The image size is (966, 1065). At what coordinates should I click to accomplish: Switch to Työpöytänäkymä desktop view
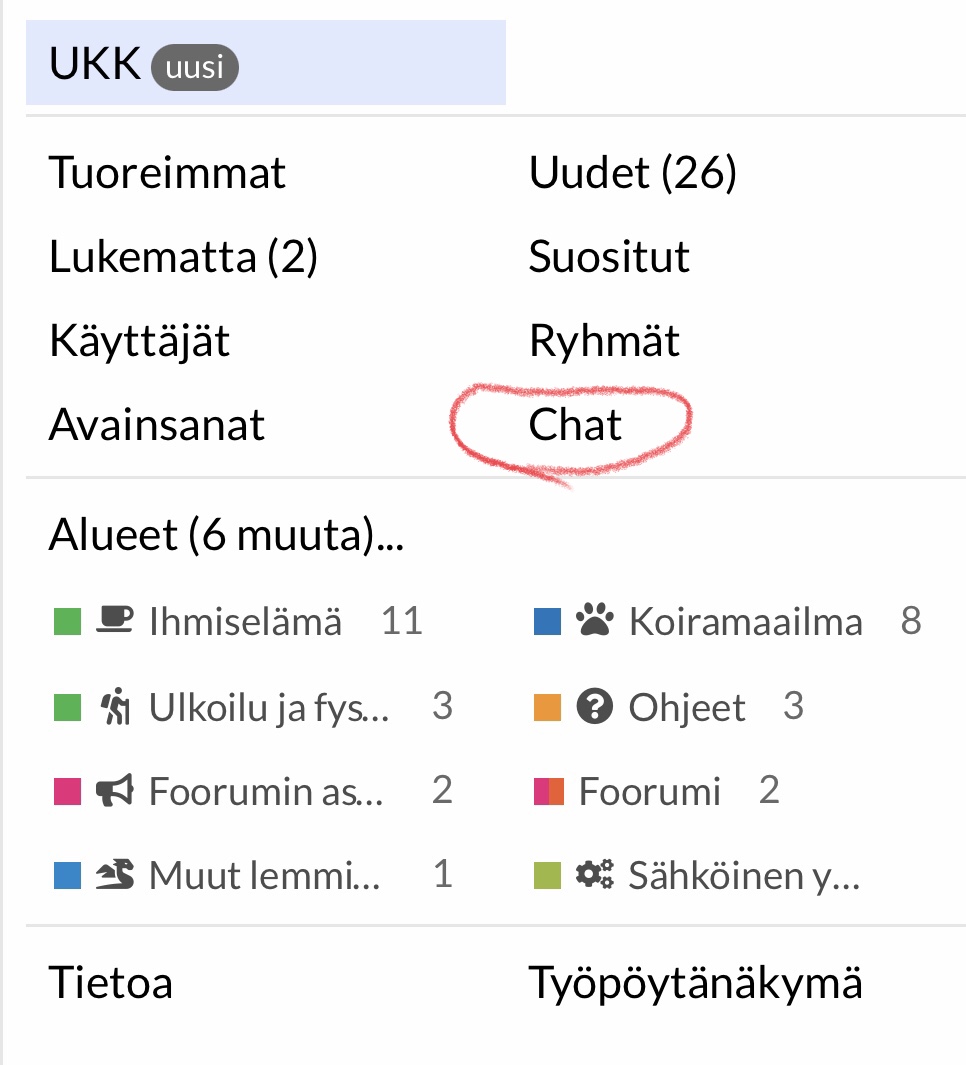(x=695, y=983)
